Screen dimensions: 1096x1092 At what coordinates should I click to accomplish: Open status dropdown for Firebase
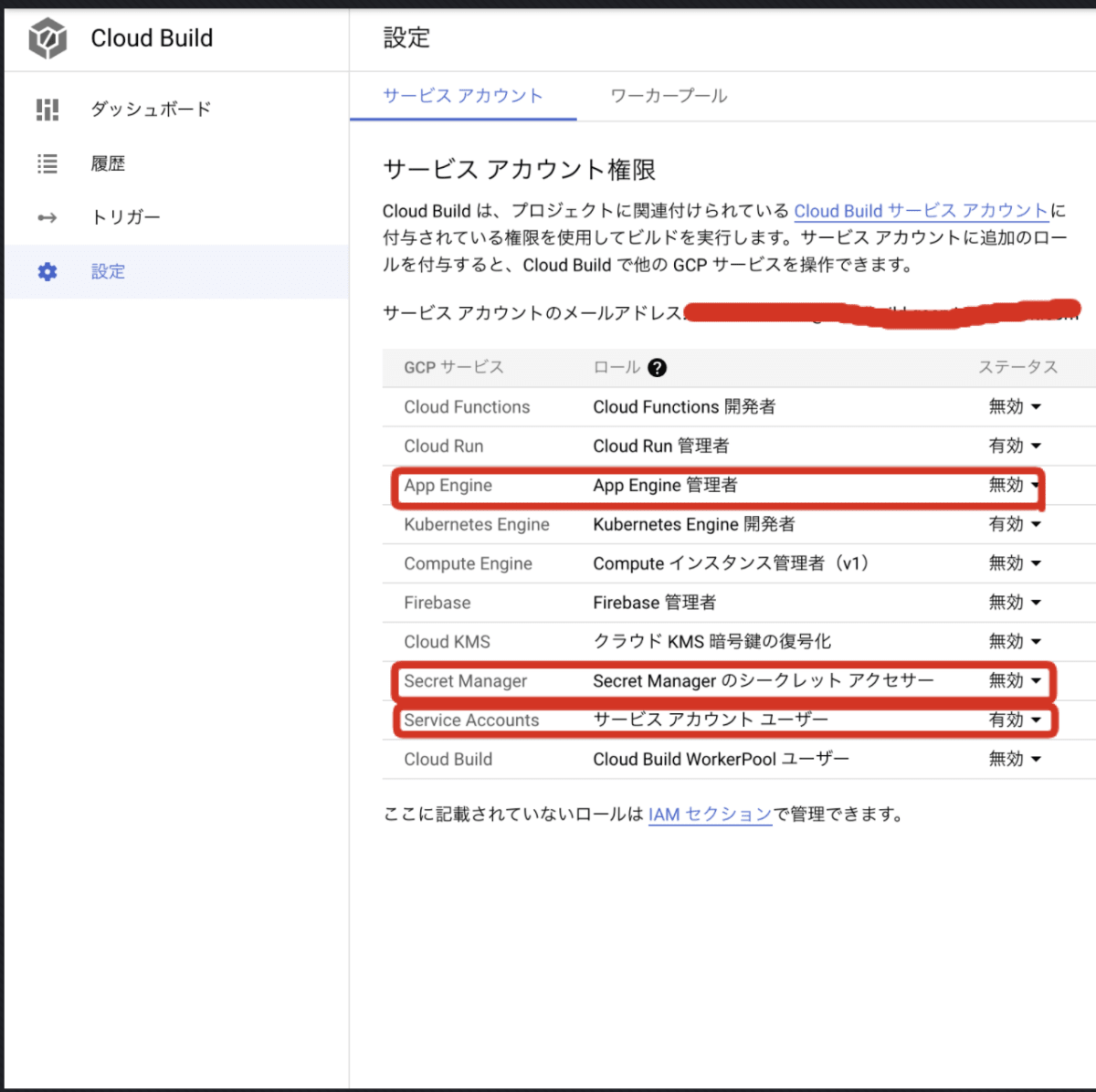click(x=1015, y=603)
